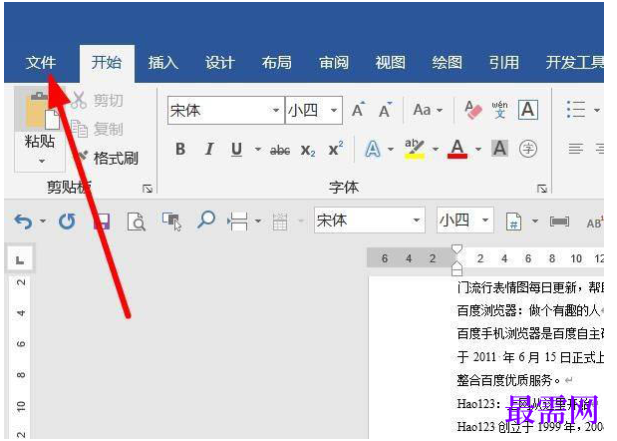Click the Font group dialog launcher
617x441 pixels.
click(x=542, y=189)
